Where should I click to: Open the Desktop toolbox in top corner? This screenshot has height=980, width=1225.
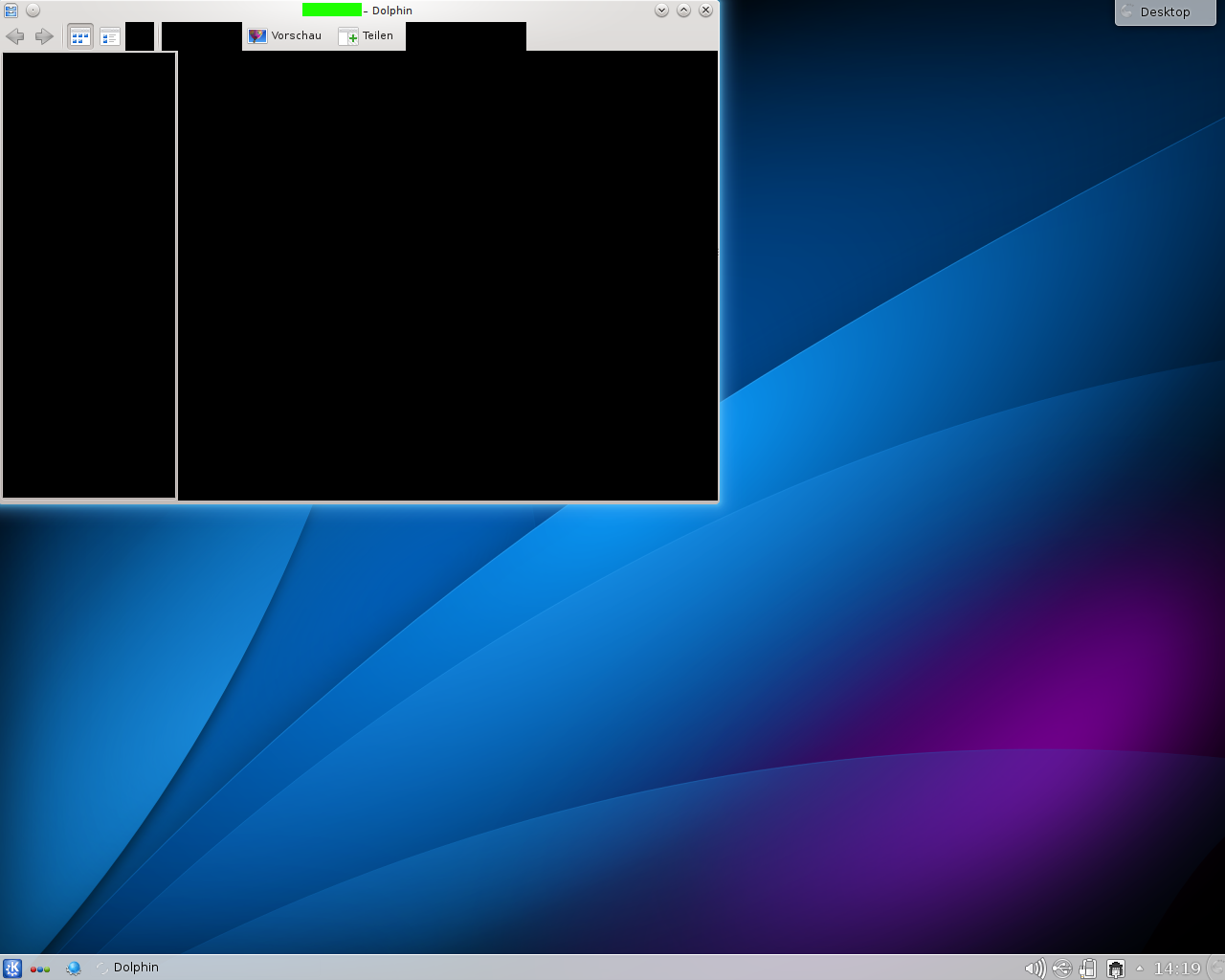pyautogui.click(x=1165, y=12)
